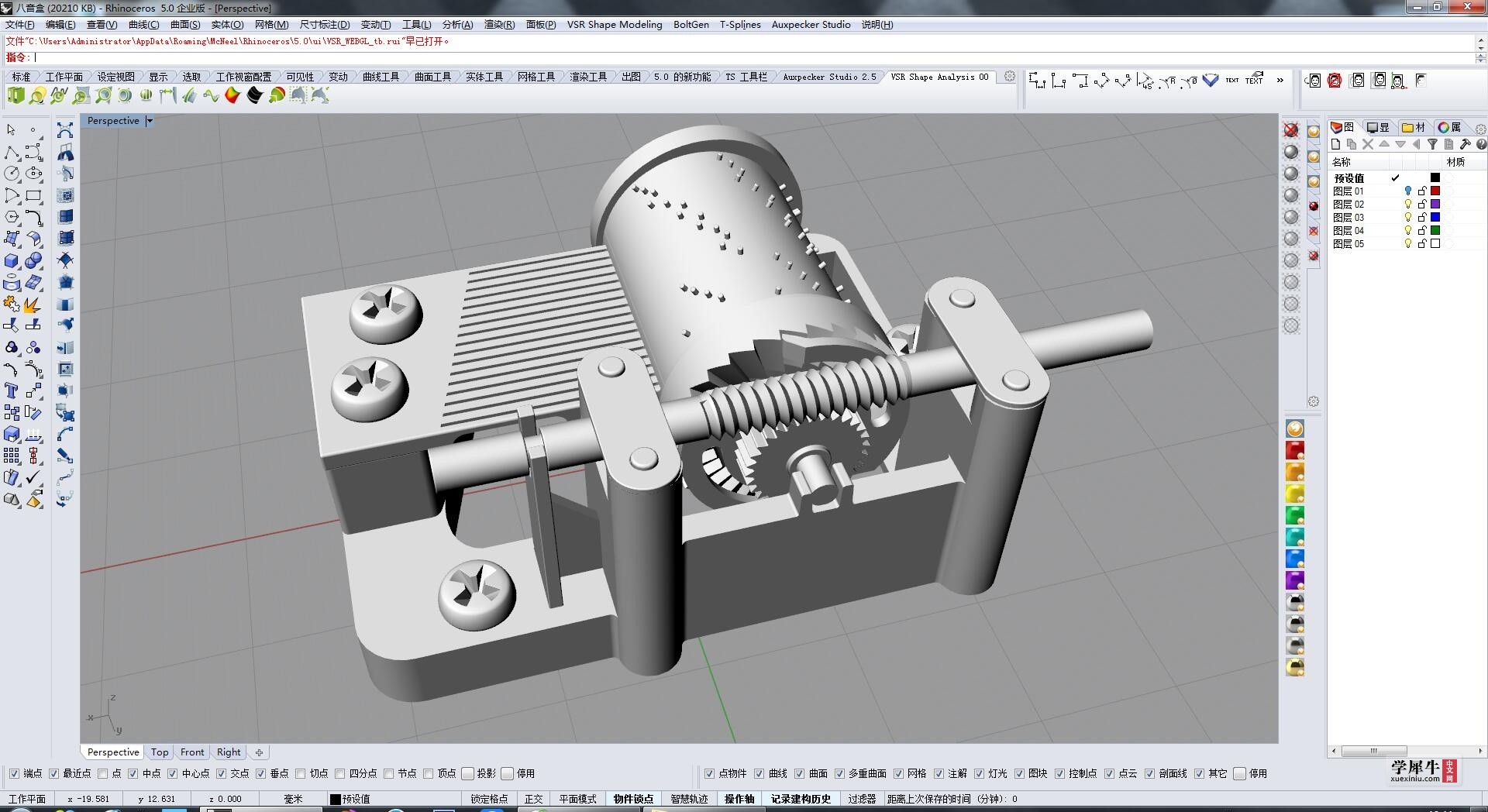The image size is (1488, 812).
Task: Toggle the 灯光 selection filter checkbox
Action: coord(980,773)
